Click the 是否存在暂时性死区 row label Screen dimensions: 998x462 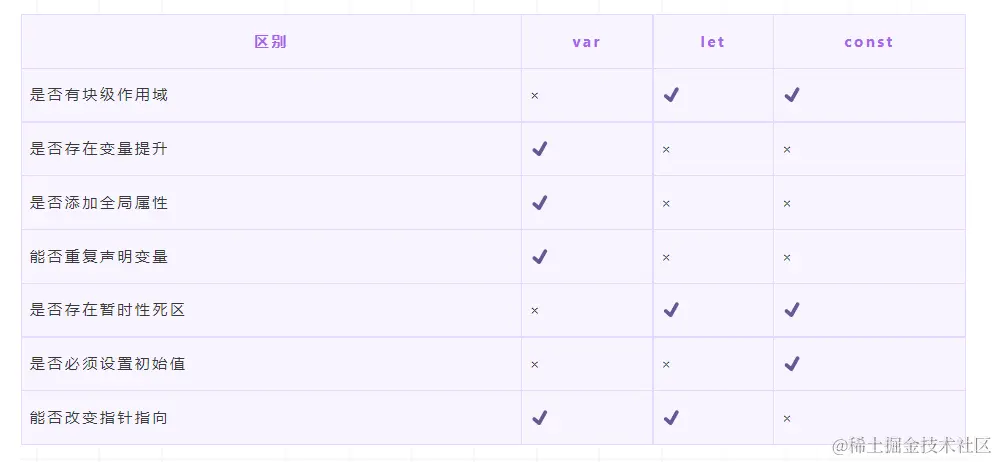108,310
